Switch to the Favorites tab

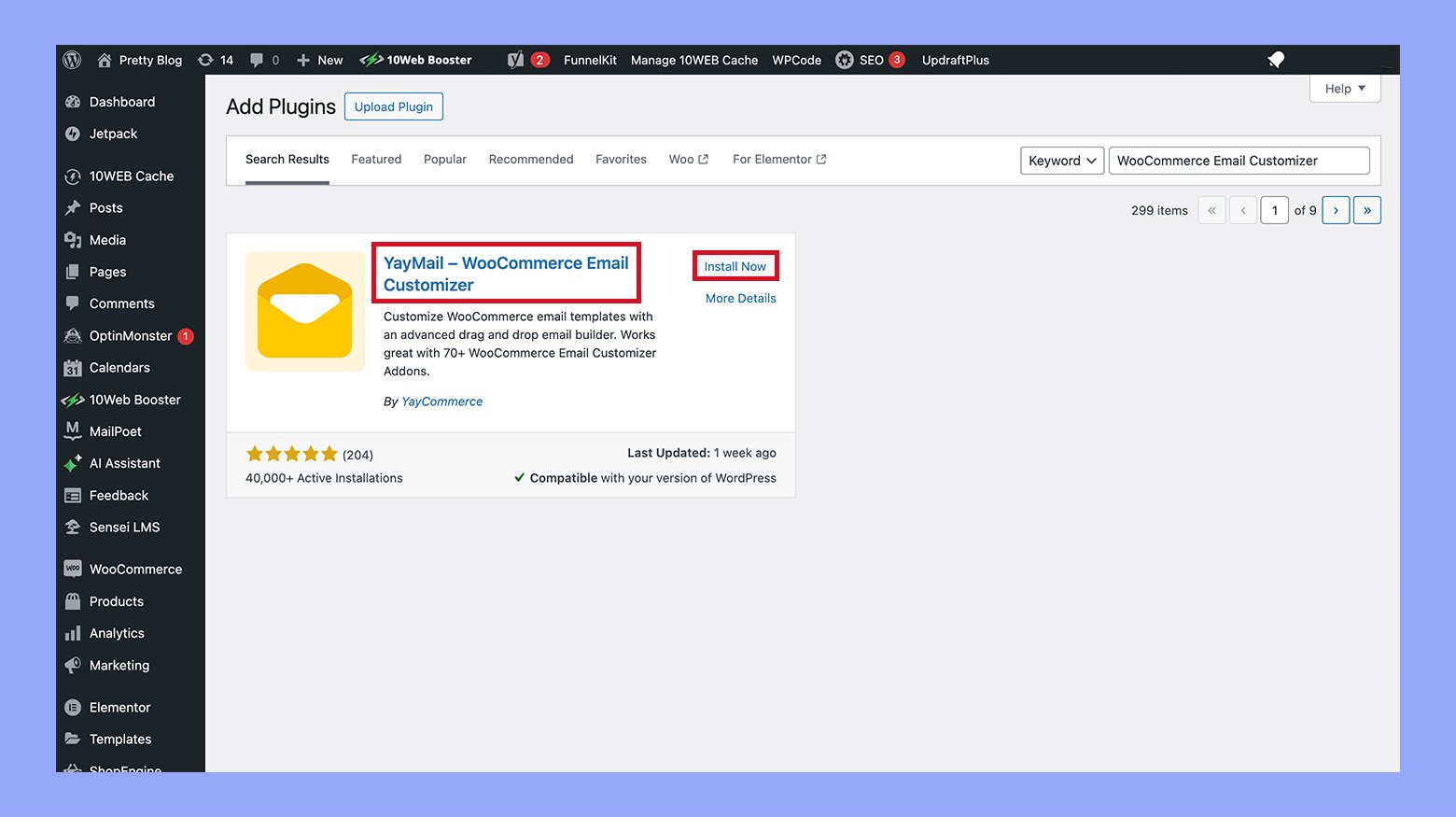(621, 160)
